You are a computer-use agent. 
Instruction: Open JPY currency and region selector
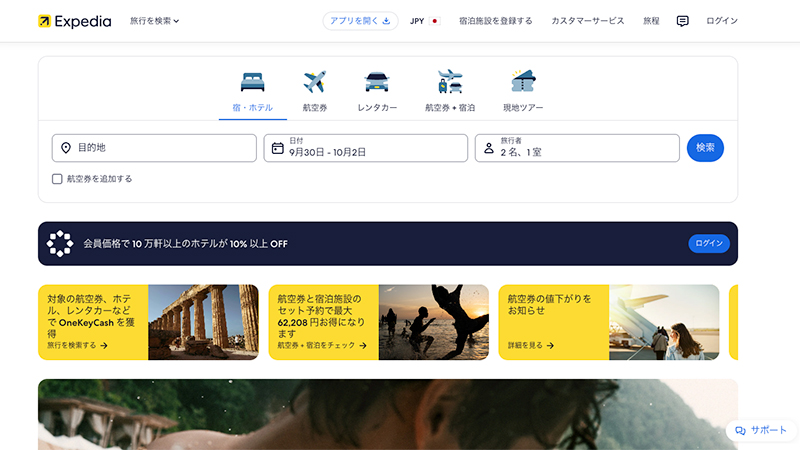tap(425, 21)
